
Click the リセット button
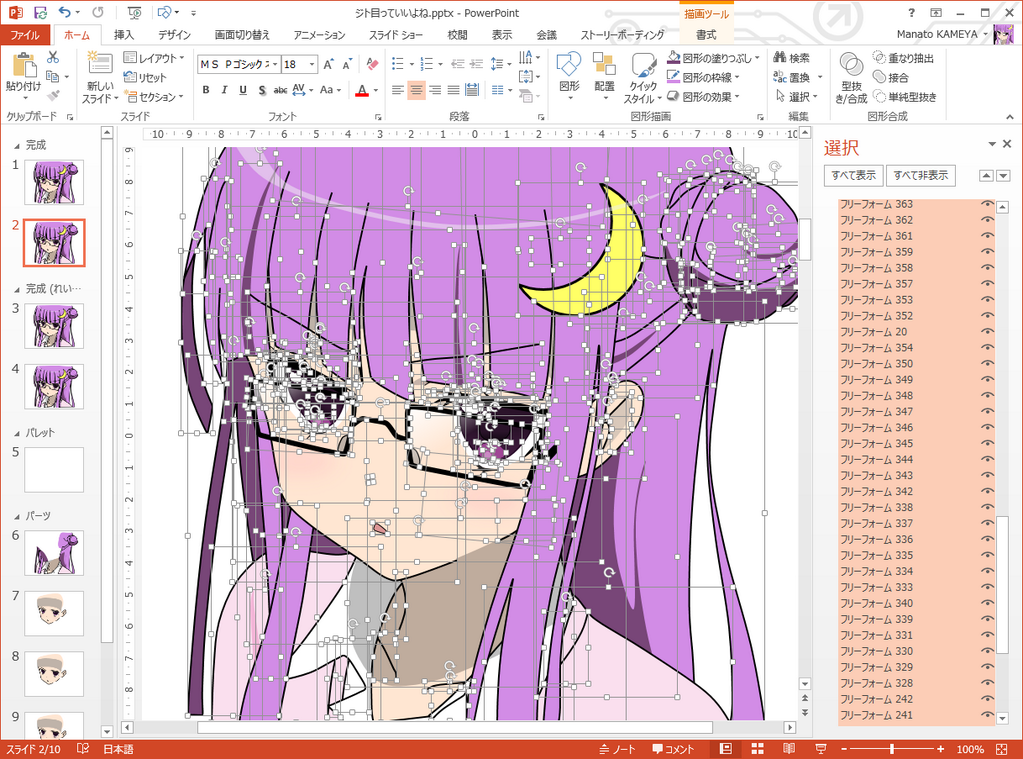click(145, 78)
